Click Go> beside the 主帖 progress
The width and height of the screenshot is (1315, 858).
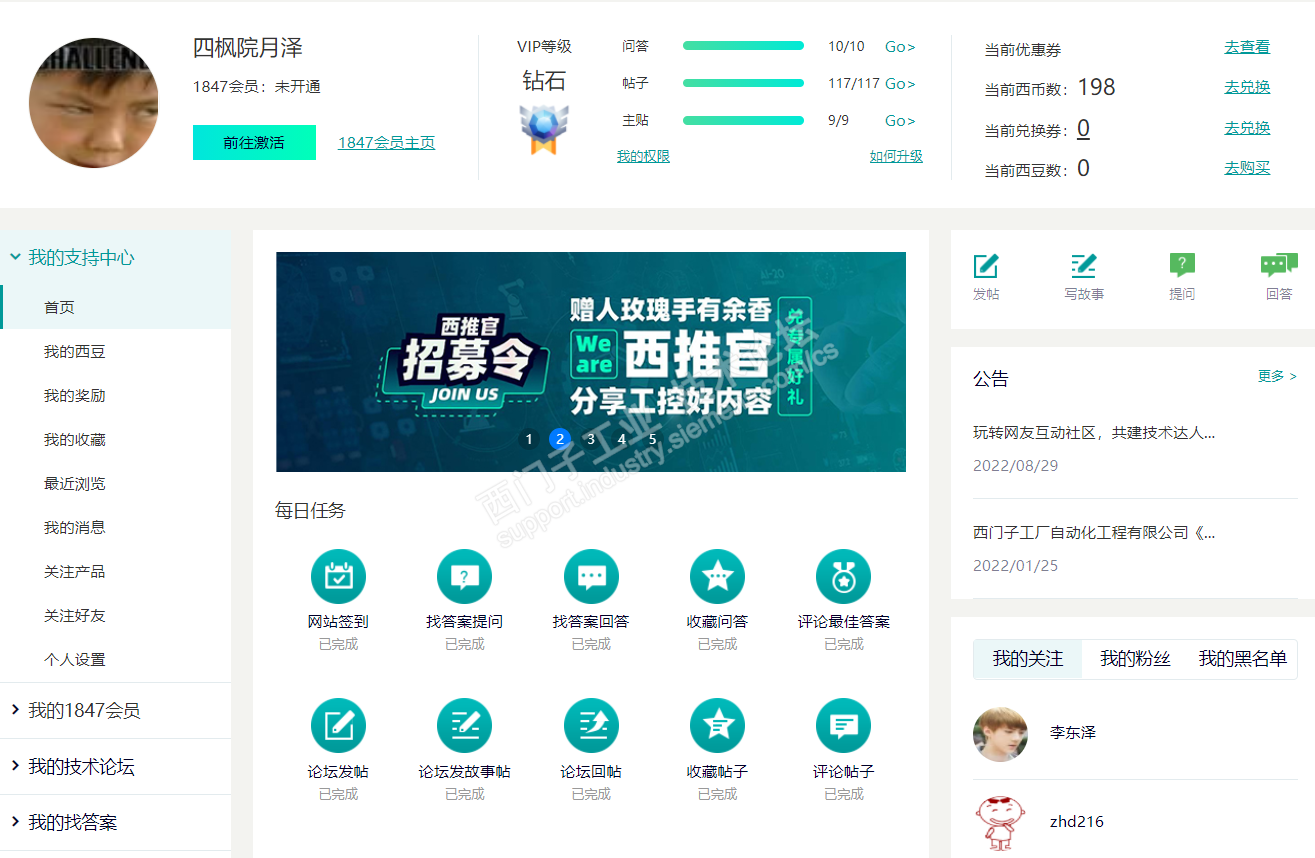[900, 121]
